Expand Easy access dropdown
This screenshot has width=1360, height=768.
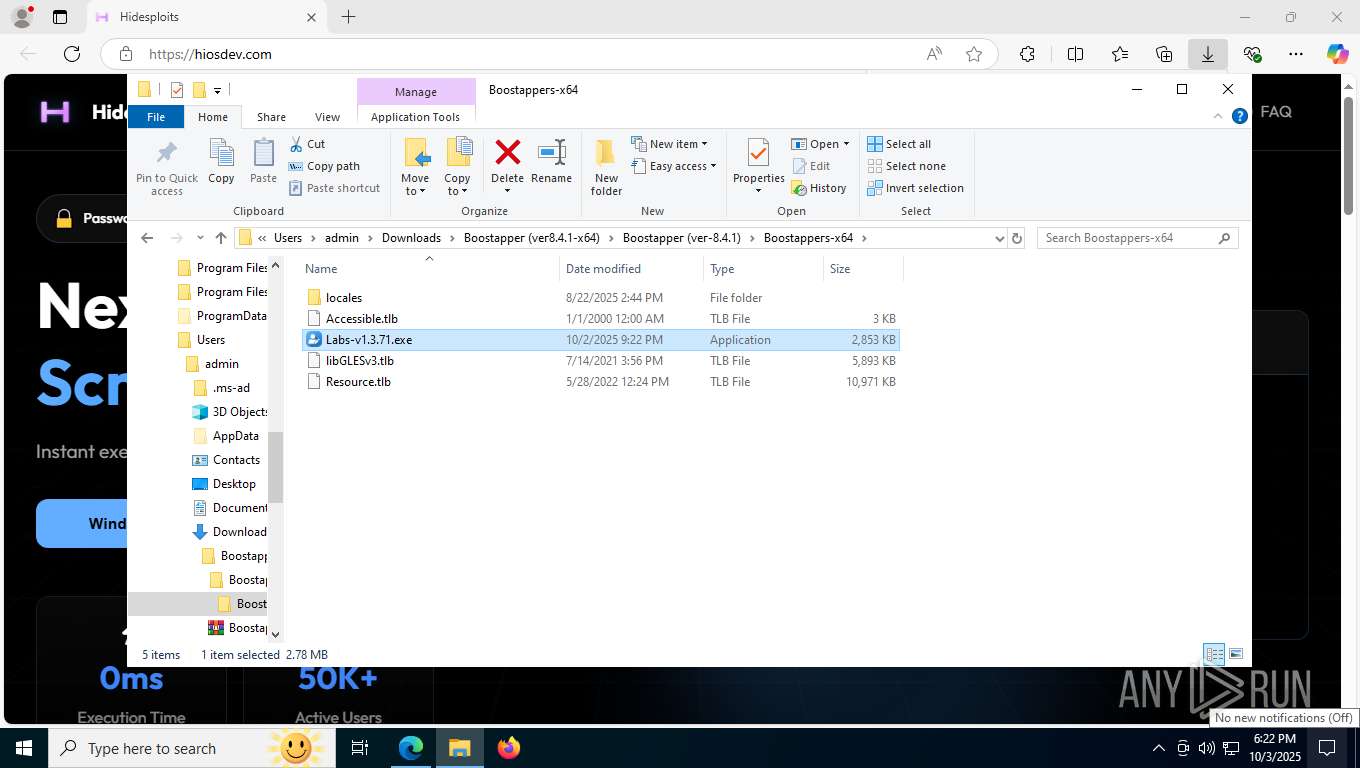click(x=673, y=166)
